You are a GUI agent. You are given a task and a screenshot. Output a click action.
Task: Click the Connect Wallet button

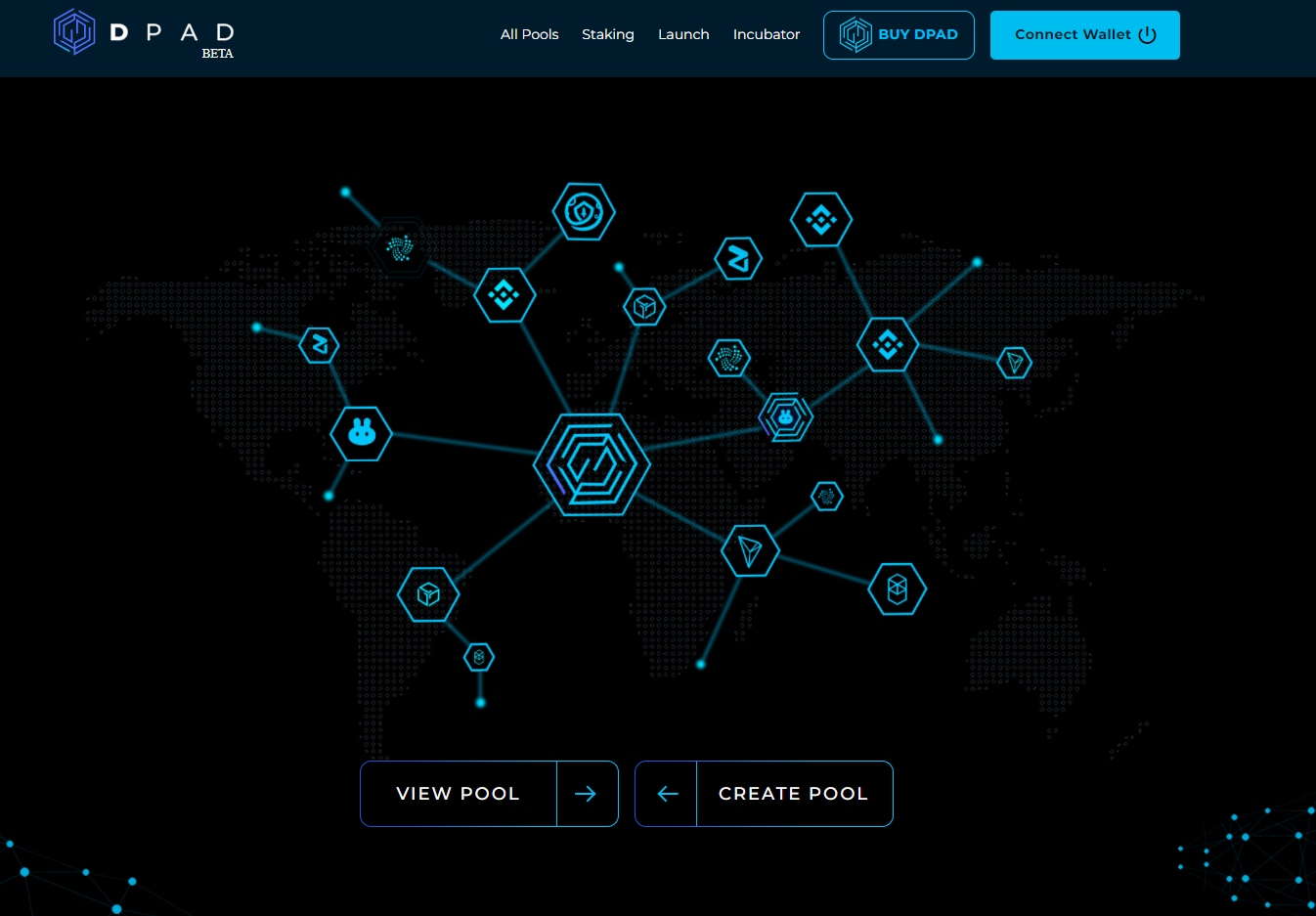1084,35
